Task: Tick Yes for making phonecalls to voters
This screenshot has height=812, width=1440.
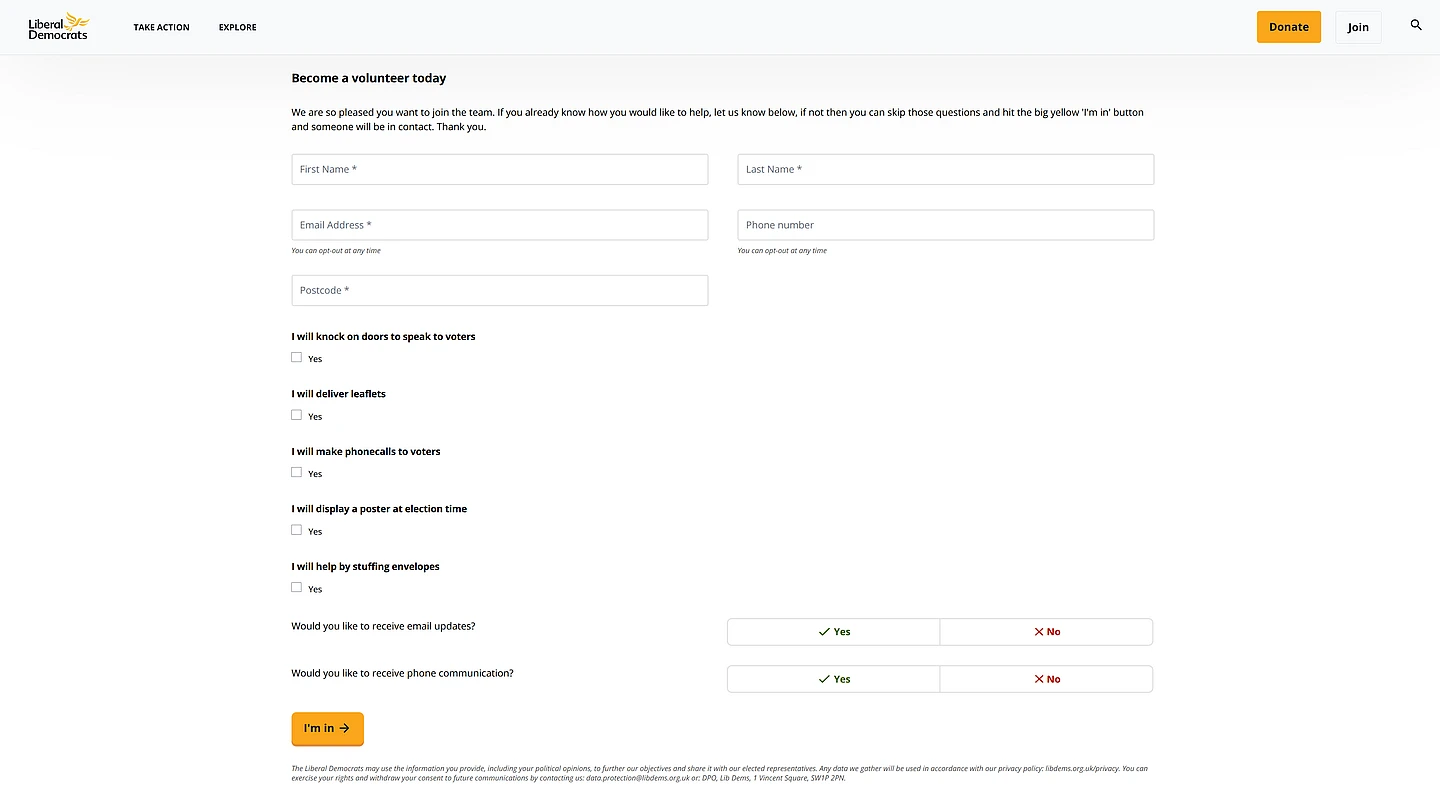Action: coord(296,471)
